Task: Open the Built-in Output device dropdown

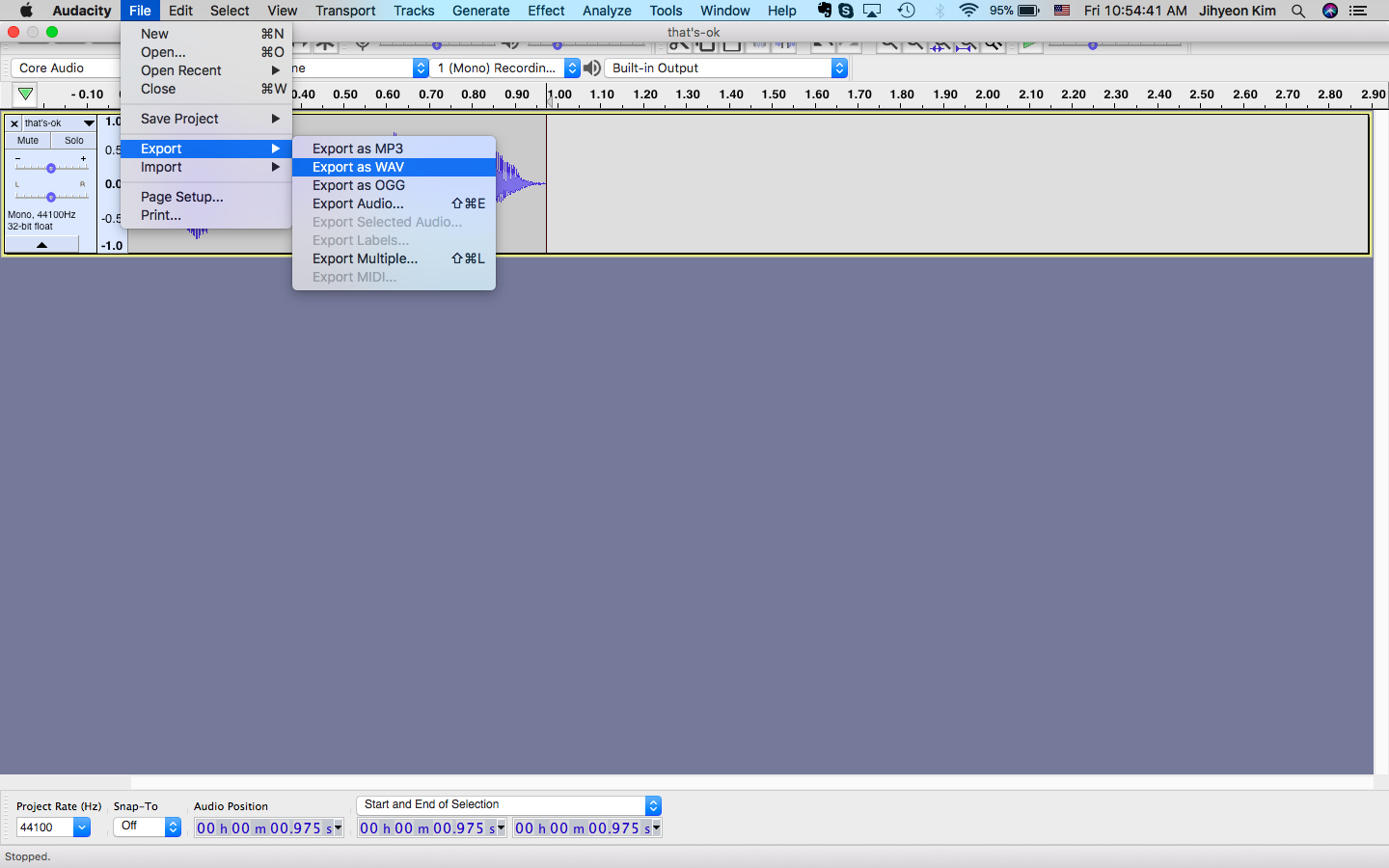Action: [x=726, y=68]
